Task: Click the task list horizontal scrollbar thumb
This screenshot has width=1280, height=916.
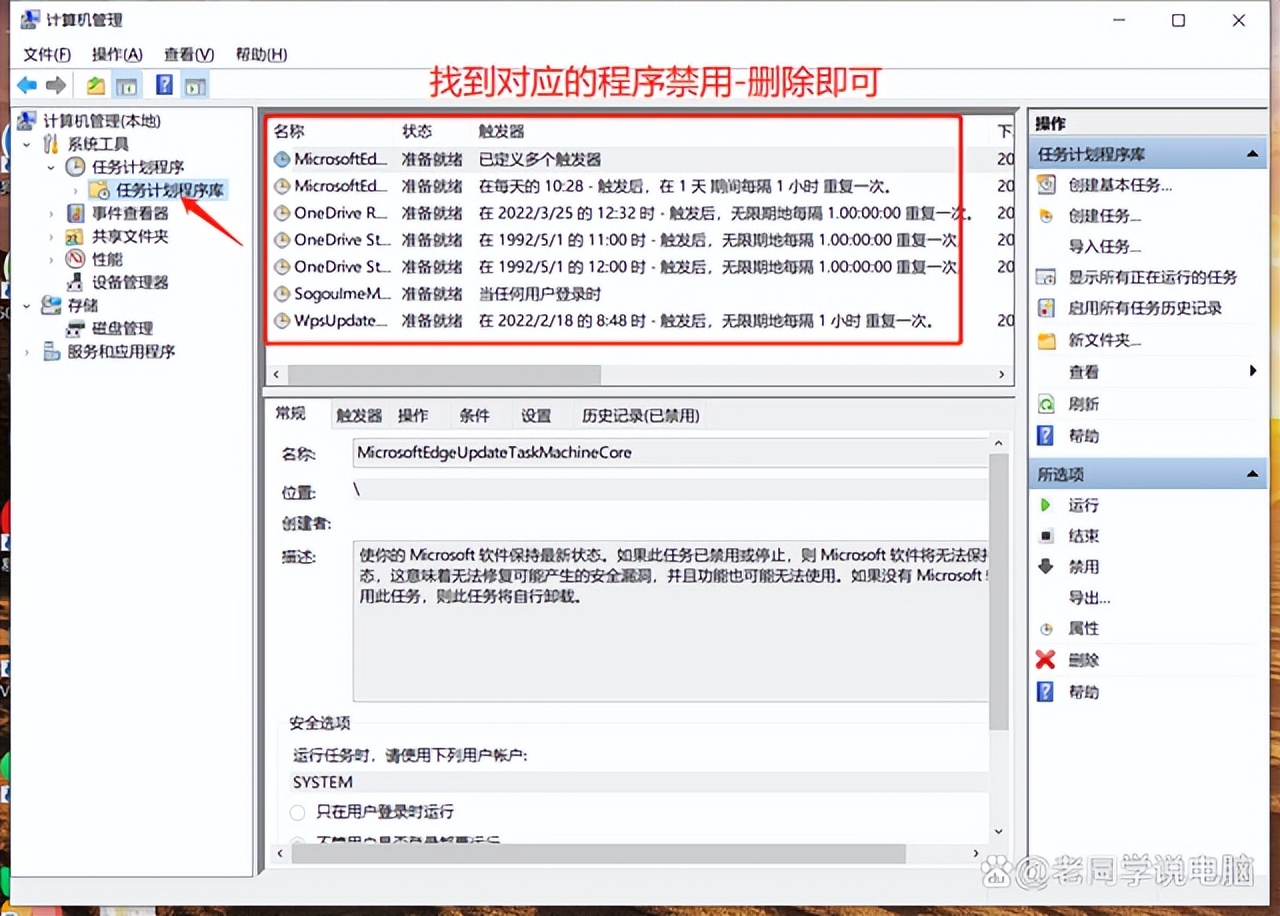Action: [444, 374]
